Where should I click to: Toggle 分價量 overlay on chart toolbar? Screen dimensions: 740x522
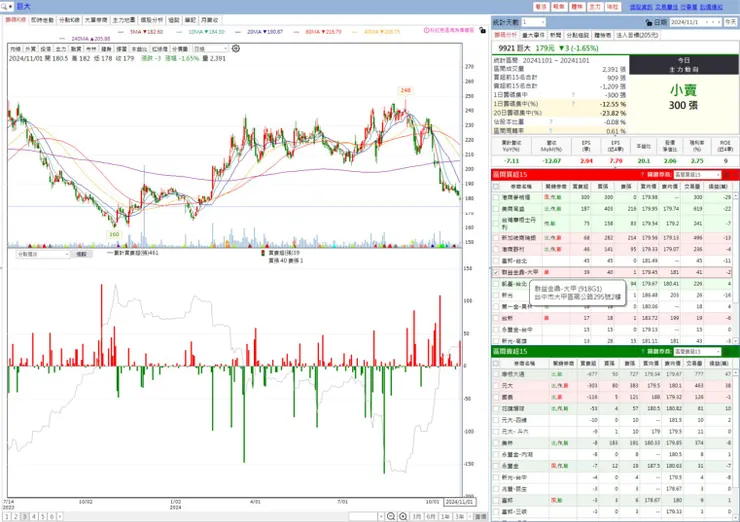click(180, 49)
